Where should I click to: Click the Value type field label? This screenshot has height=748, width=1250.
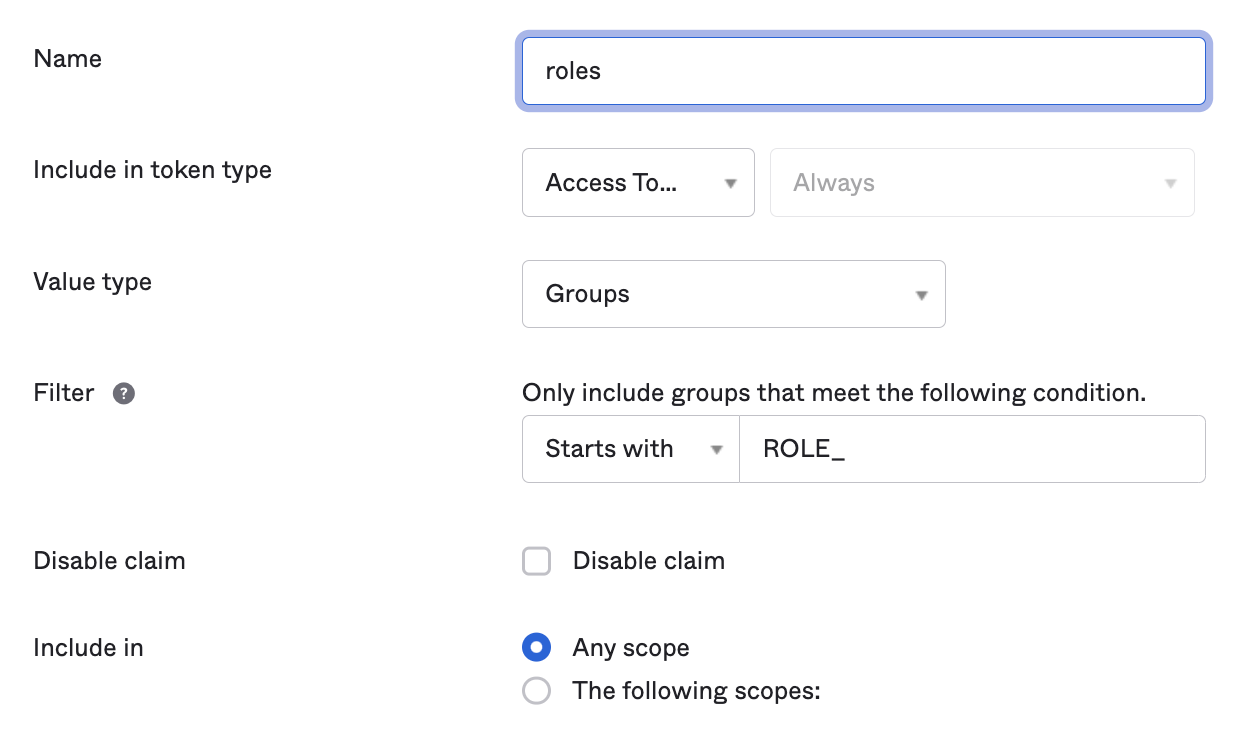92,282
